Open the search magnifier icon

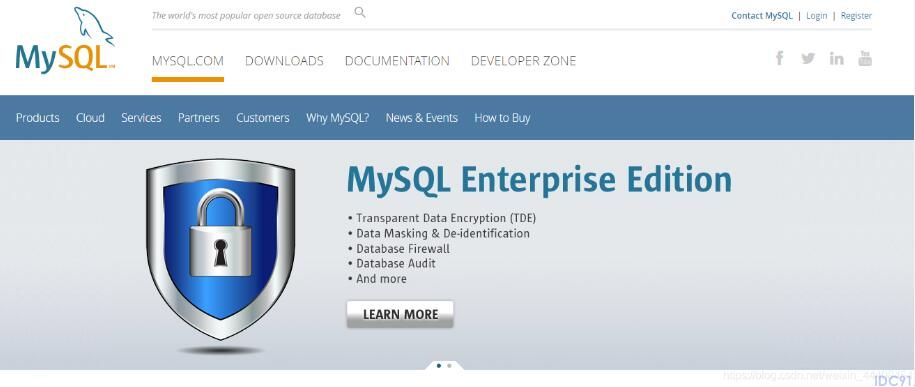click(x=360, y=12)
